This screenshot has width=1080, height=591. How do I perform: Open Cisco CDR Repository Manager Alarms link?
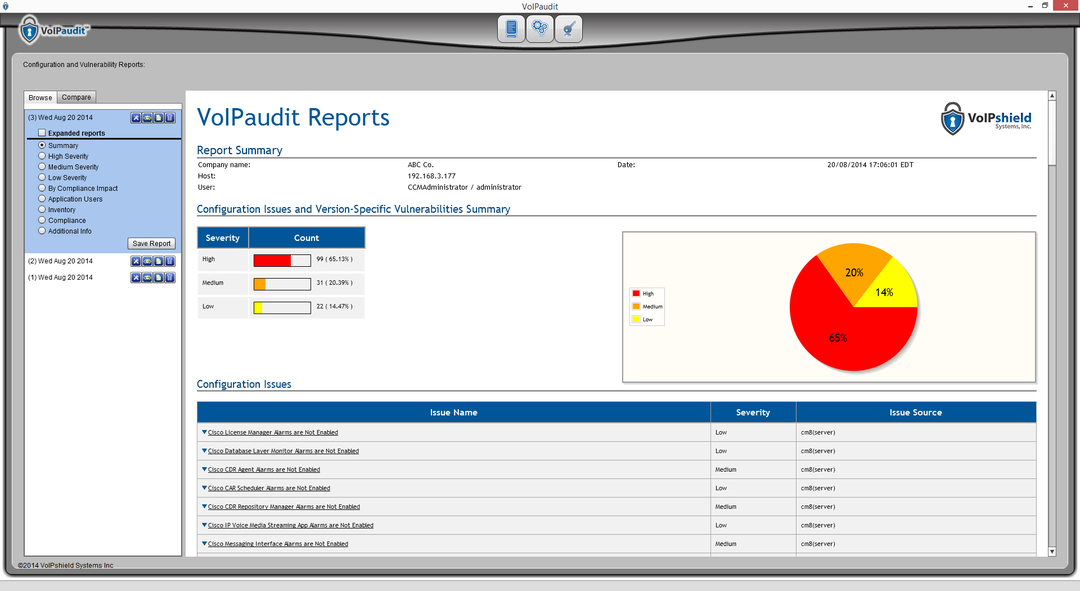[x=284, y=507]
